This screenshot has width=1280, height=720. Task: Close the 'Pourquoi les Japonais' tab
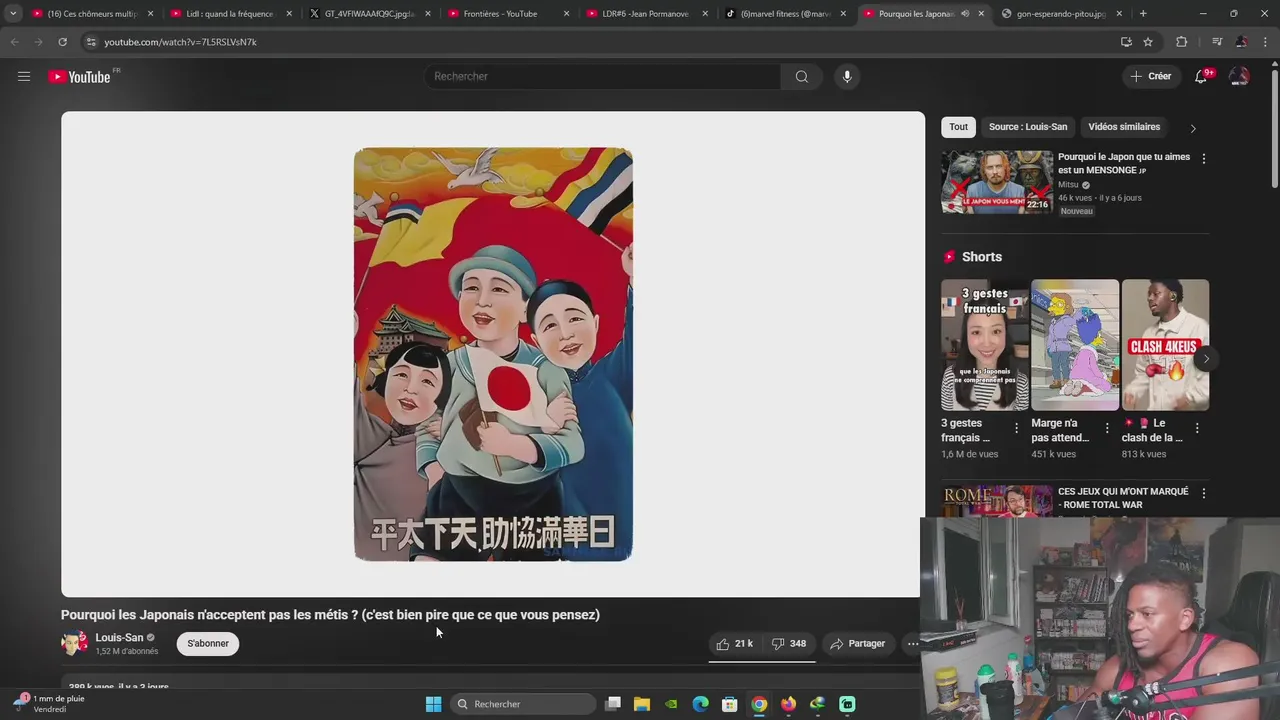(981, 14)
